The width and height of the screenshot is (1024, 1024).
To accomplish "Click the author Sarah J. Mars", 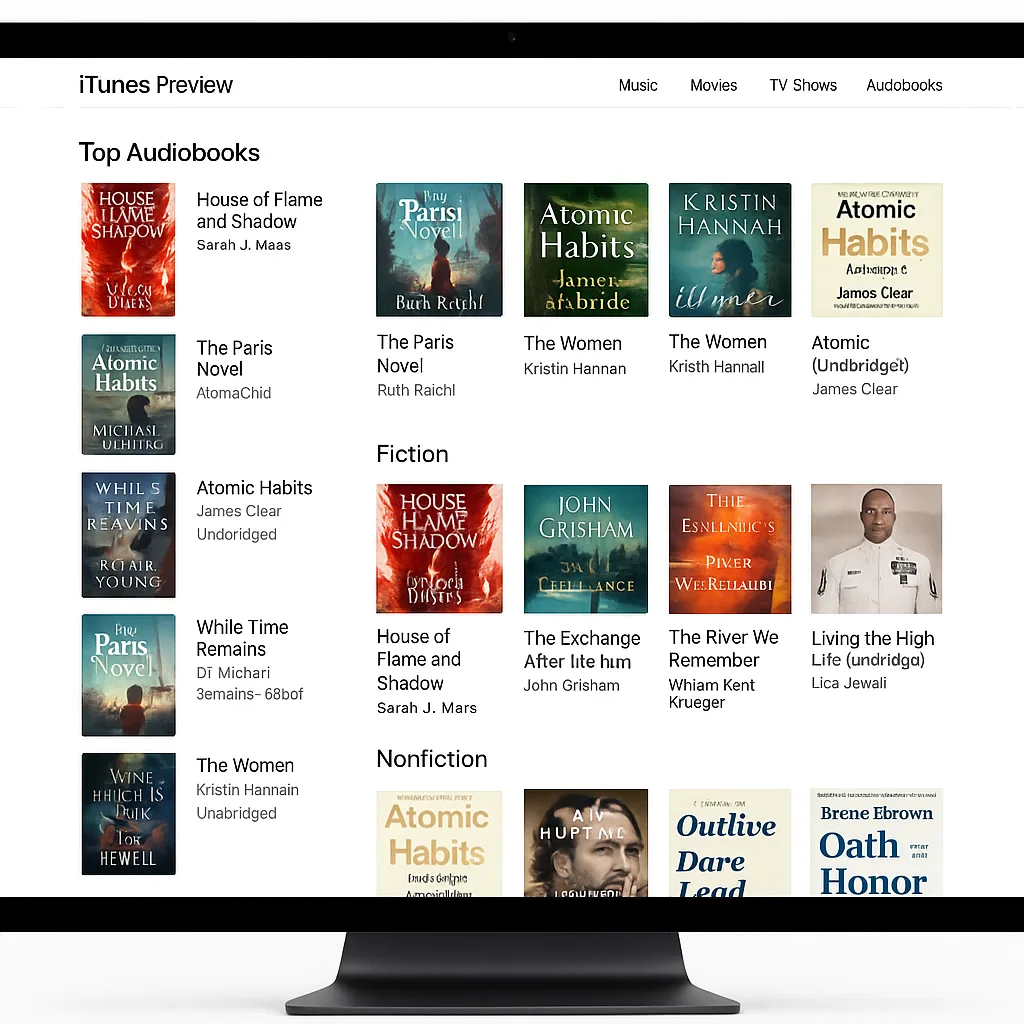I will (426, 707).
